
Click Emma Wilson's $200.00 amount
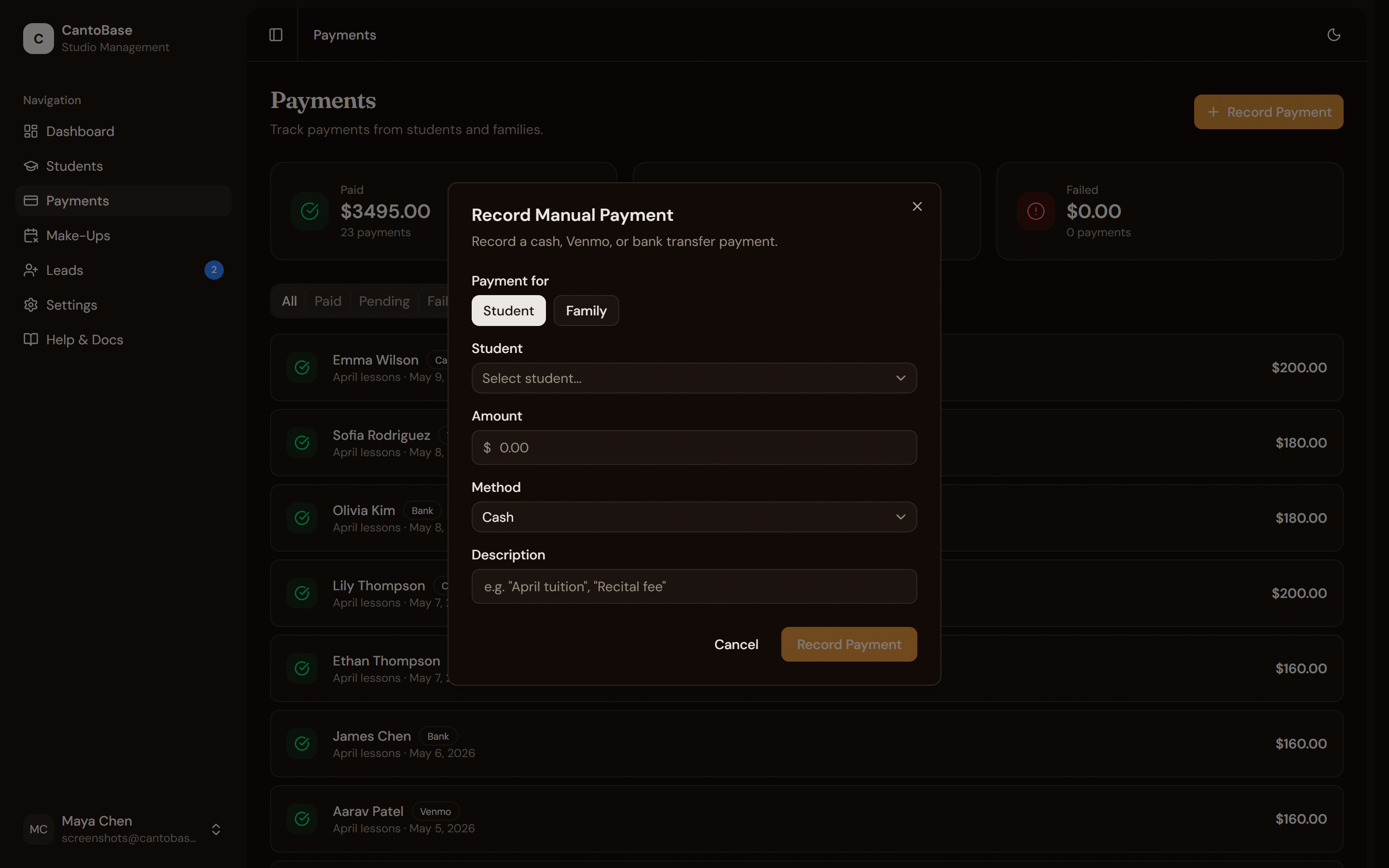point(1299,367)
